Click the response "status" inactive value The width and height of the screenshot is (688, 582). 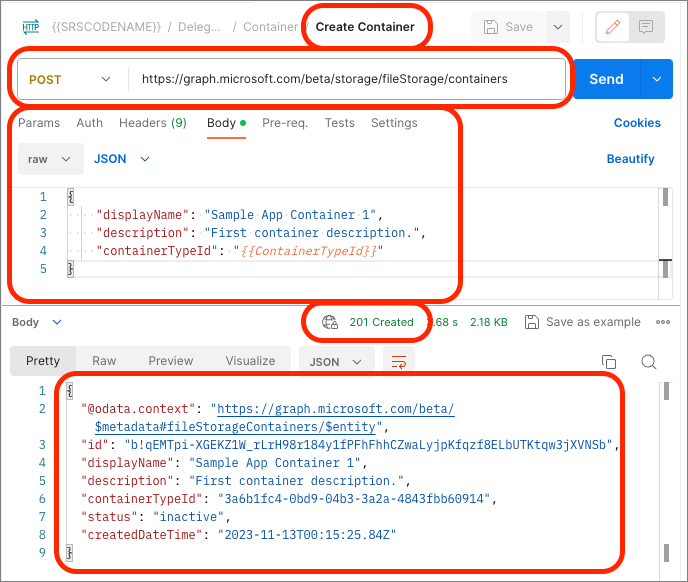pos(189,517)
